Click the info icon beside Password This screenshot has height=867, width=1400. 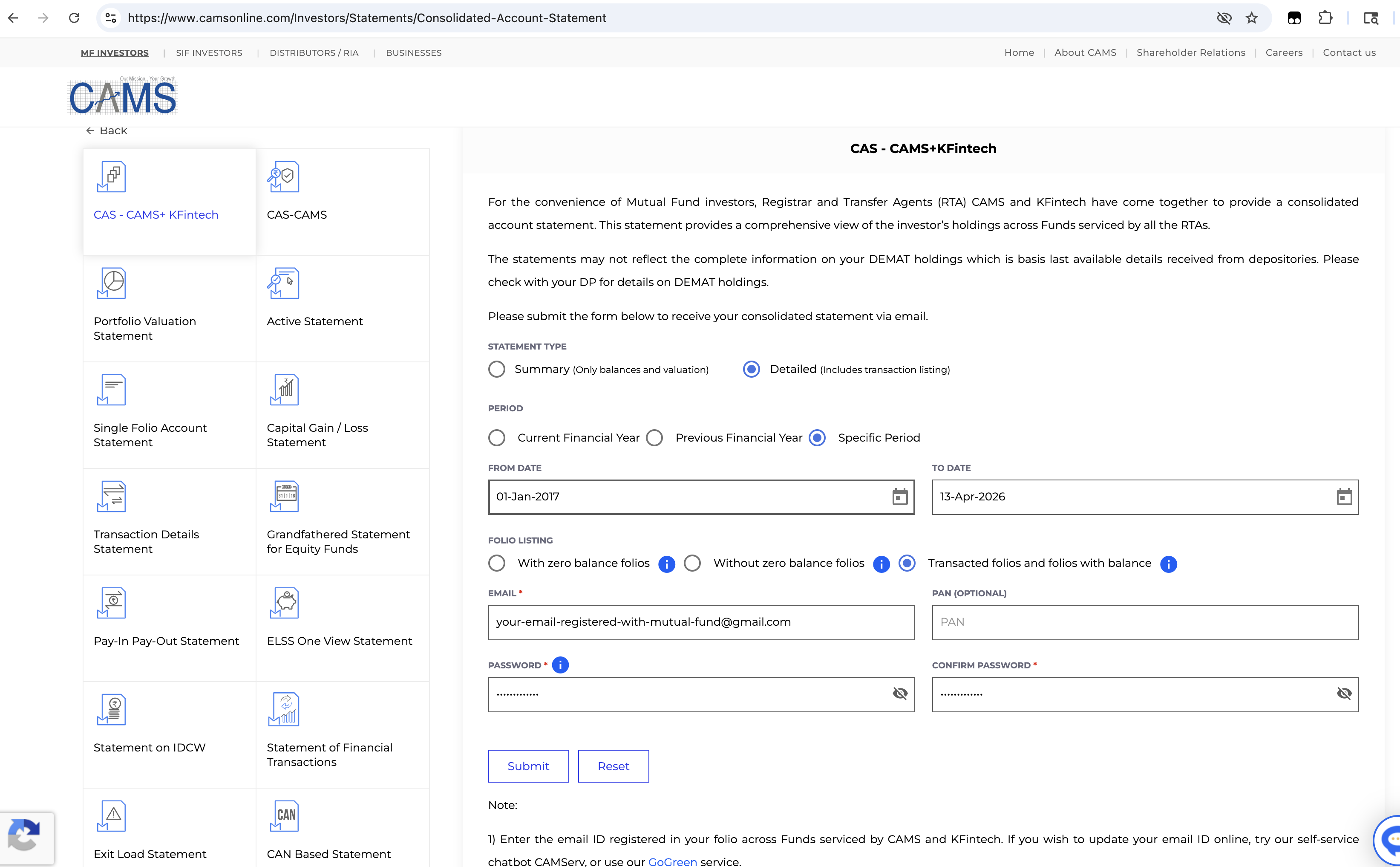(x=560, y=665)
